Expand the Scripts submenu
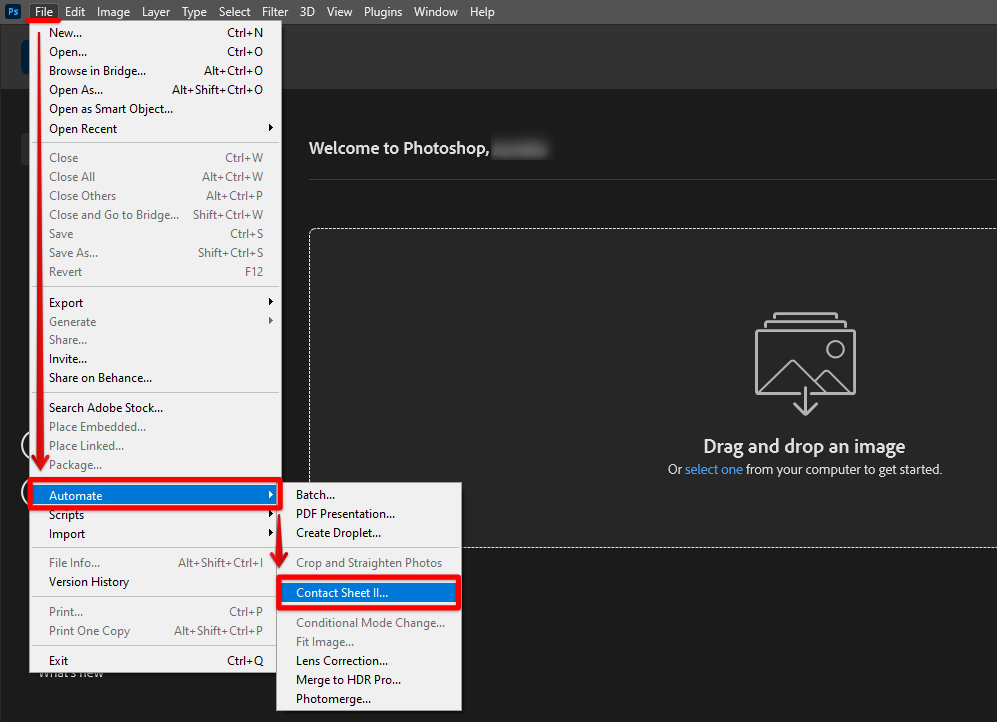Image resolution: width=997 pixels, height=722 pixels. tap(156, 515)
